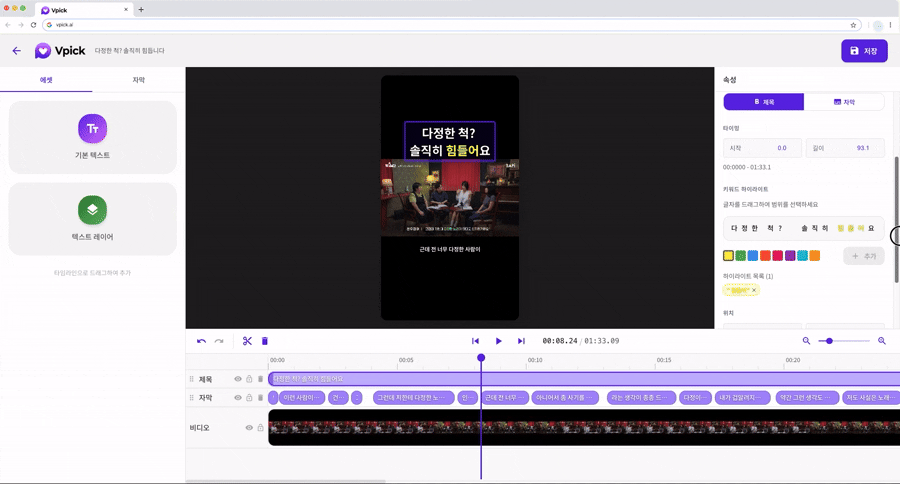
Task: Select the scissors split tool
Action: click(x=247, y=341)
